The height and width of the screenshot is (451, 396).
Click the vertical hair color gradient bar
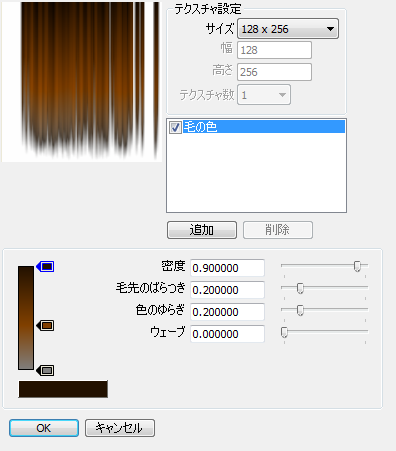26,318
